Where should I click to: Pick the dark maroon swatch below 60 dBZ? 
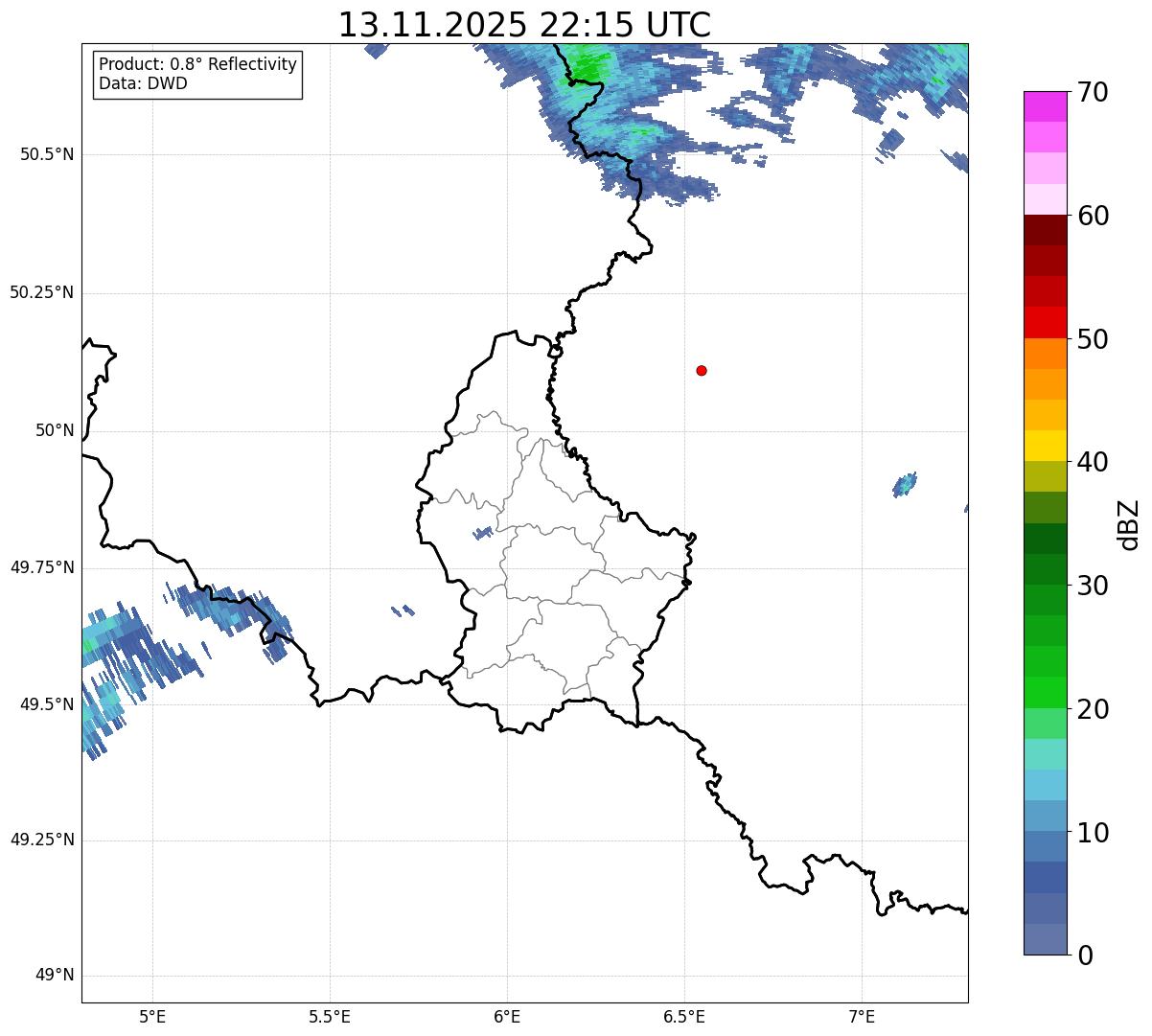1046,231
